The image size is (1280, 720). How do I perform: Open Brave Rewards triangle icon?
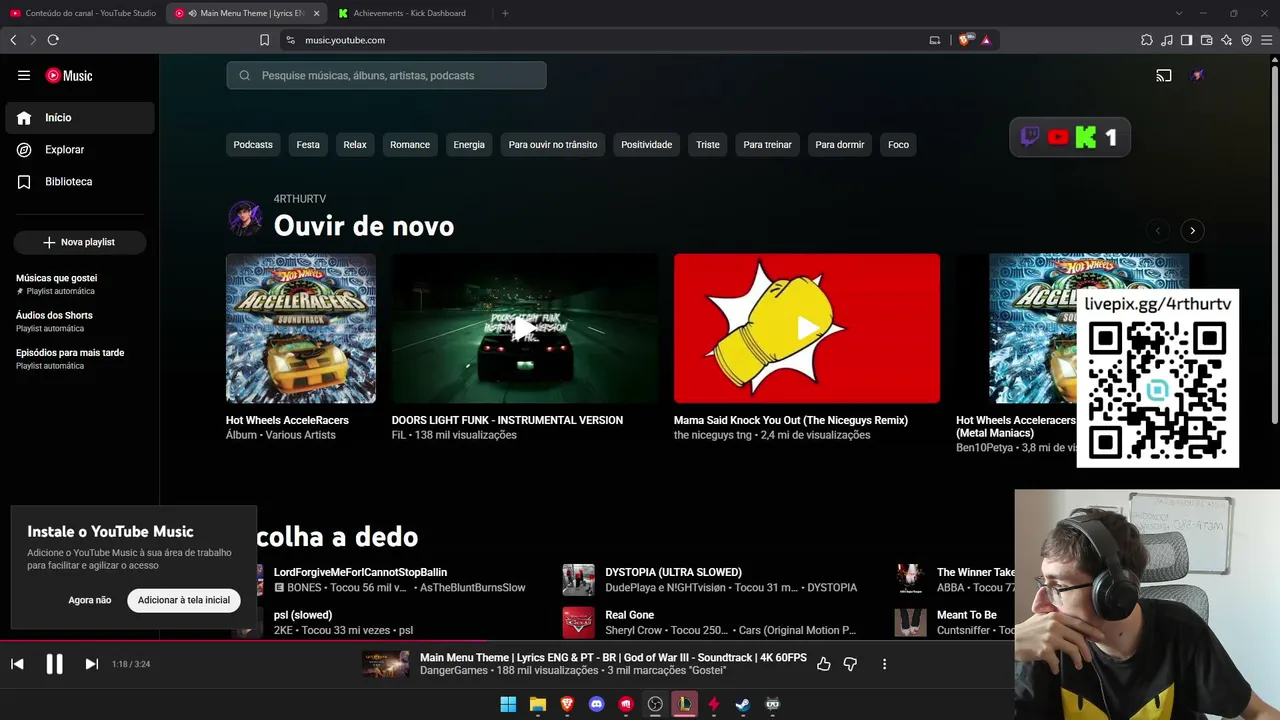point(986,40)
